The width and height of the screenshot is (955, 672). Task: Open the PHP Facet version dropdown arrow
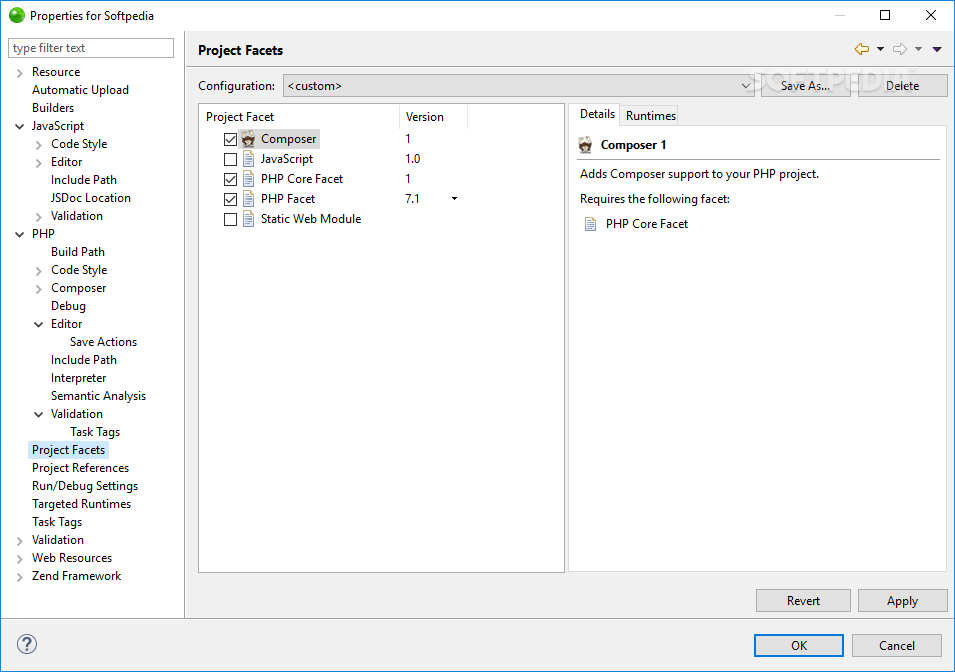pos(454,199)
